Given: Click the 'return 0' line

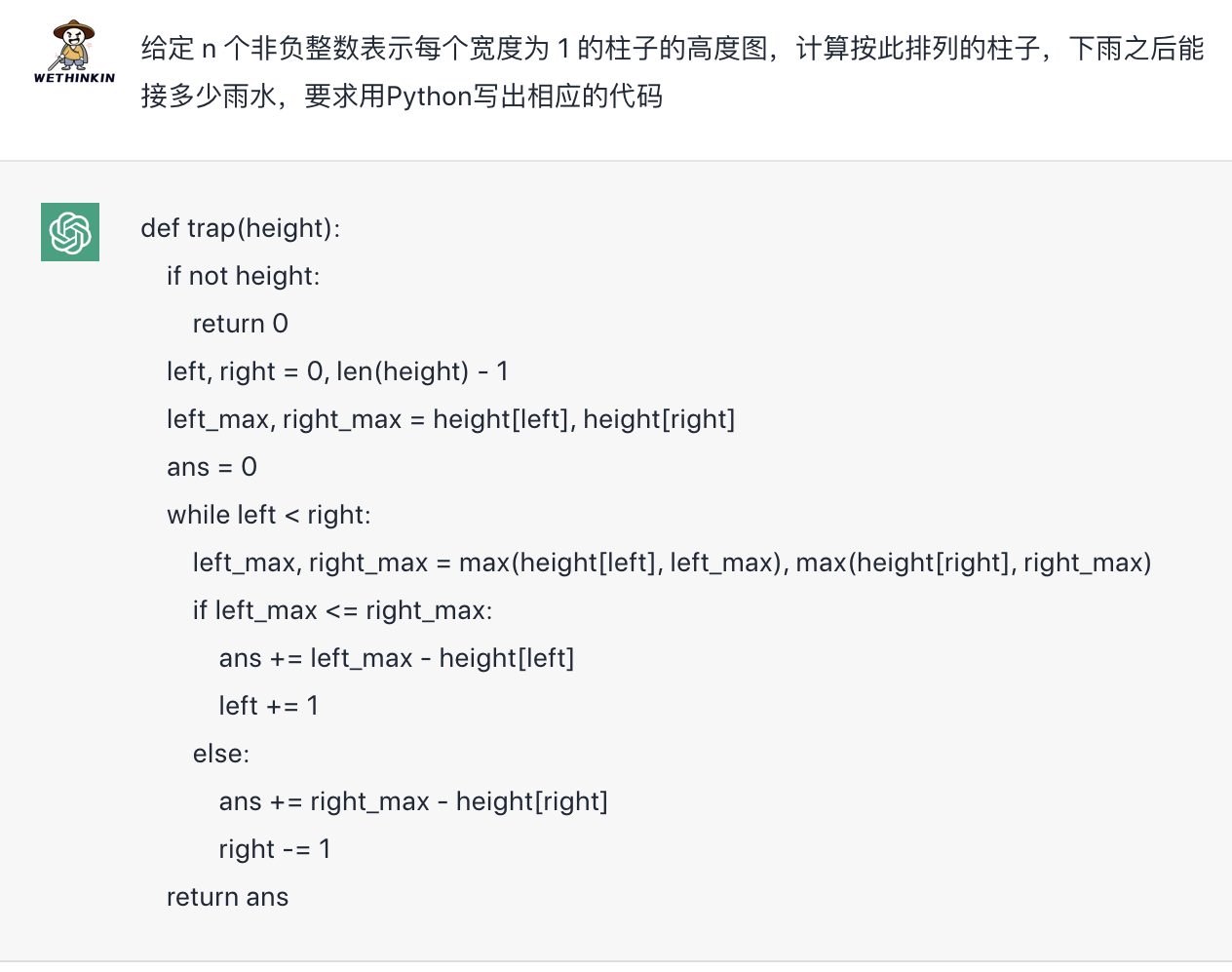Looking at the screenshot, I should [x=240, y=324].
